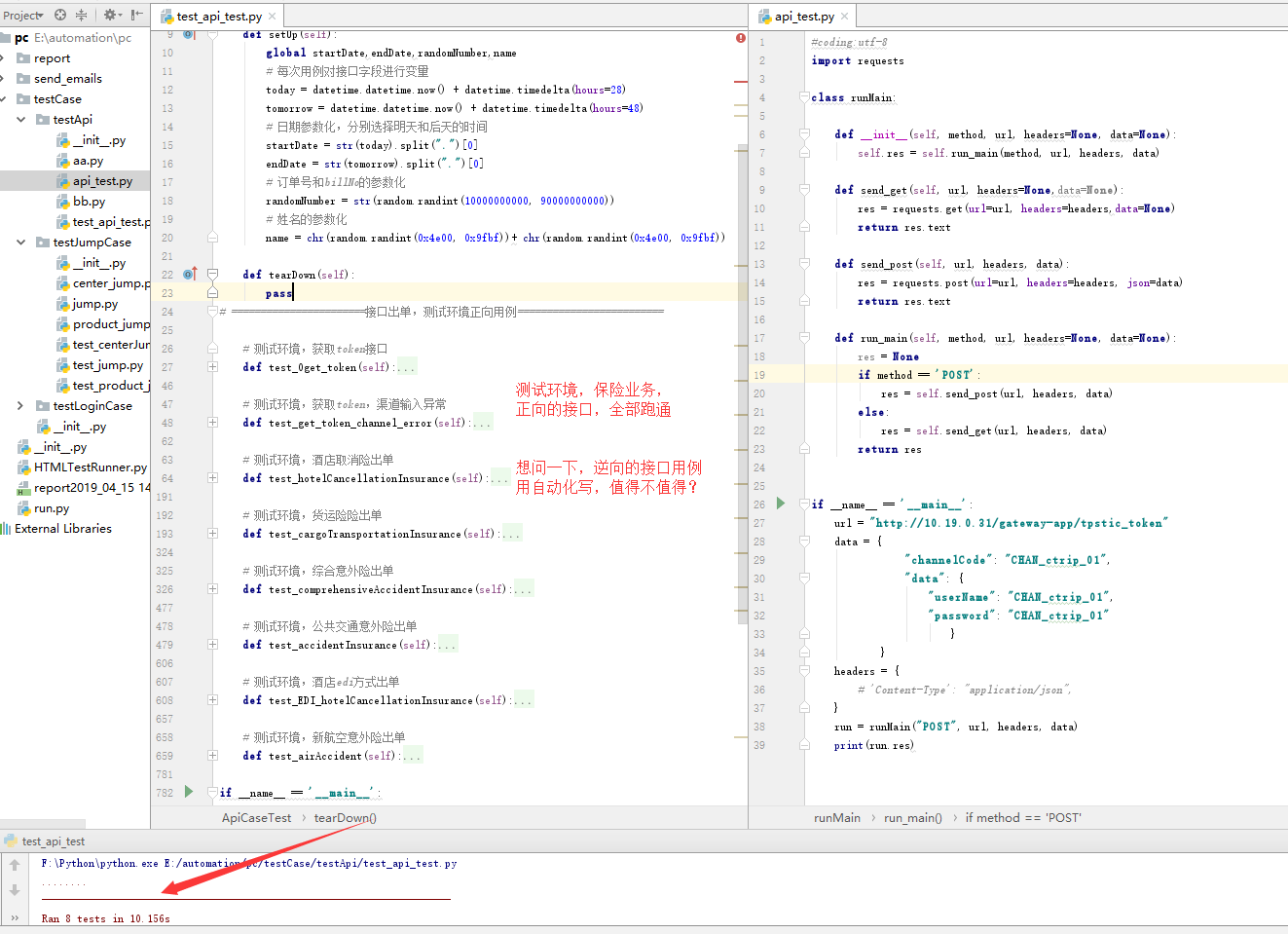The width and height of the screenshot is (1288, 934).
Task: Expand the testLoginCase folder
Action: click(21, 406)
